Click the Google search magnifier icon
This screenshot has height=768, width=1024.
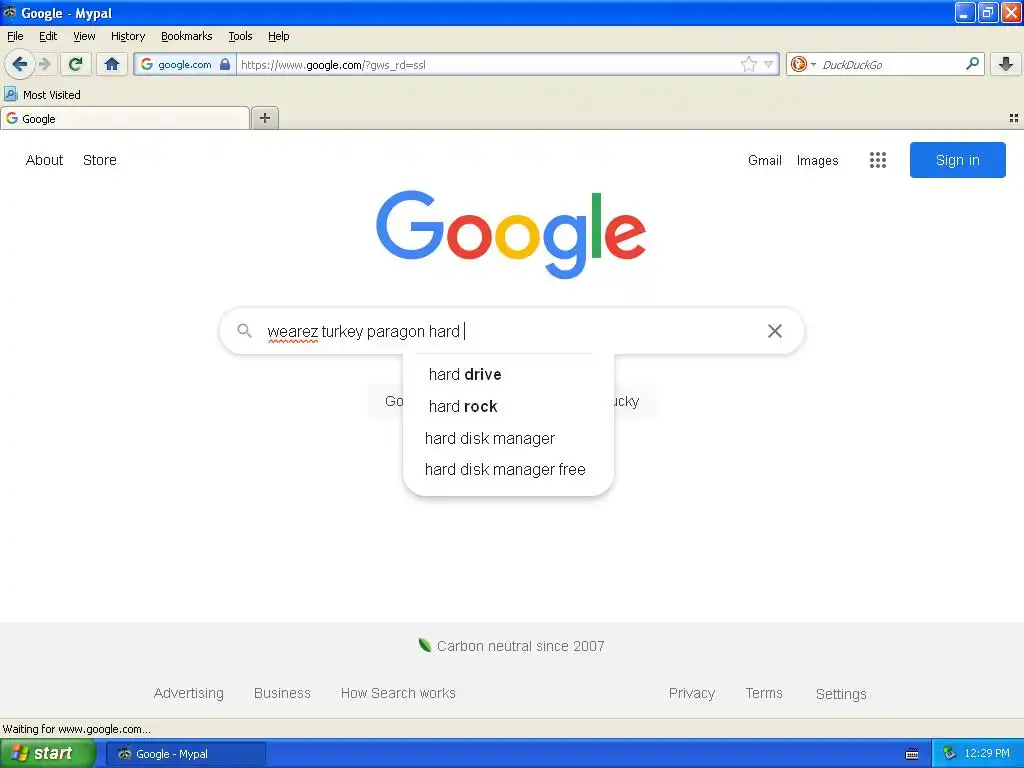tap(244, 330)
